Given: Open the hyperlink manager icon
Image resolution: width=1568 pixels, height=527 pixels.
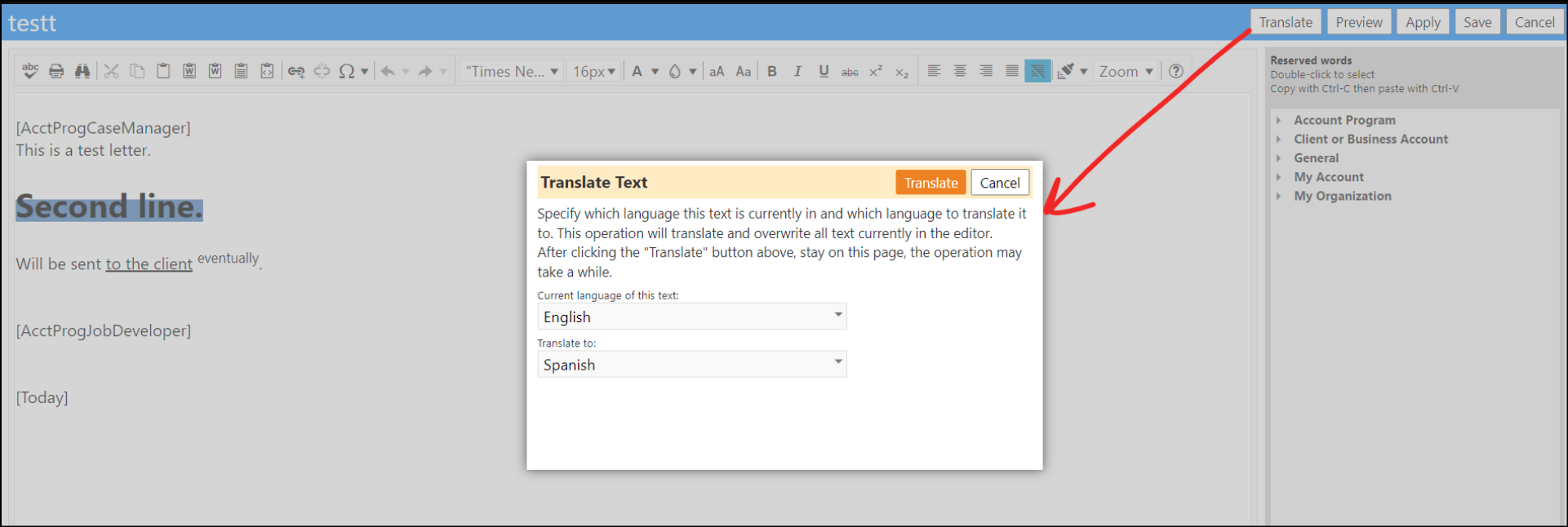Looking at the screenshot, I should [x=296, y=71].
